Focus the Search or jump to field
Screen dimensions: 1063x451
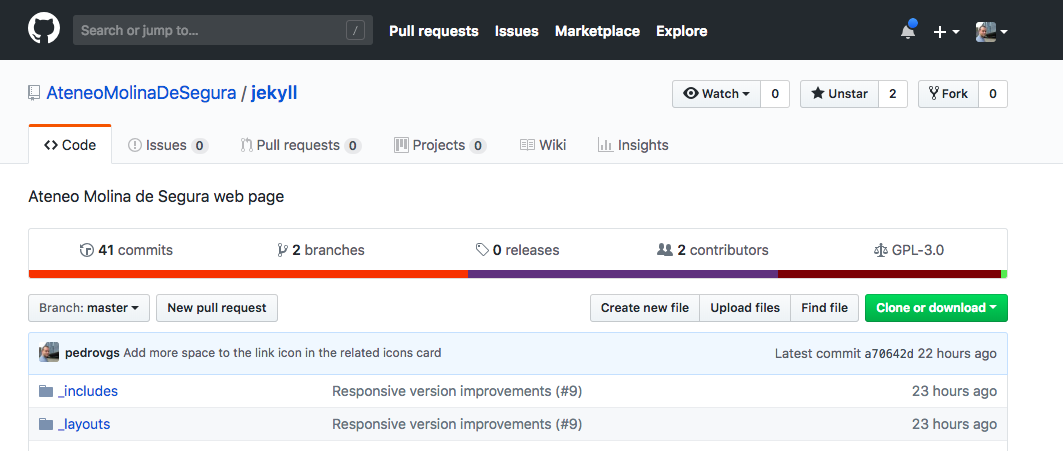click(x=210, y=31)
